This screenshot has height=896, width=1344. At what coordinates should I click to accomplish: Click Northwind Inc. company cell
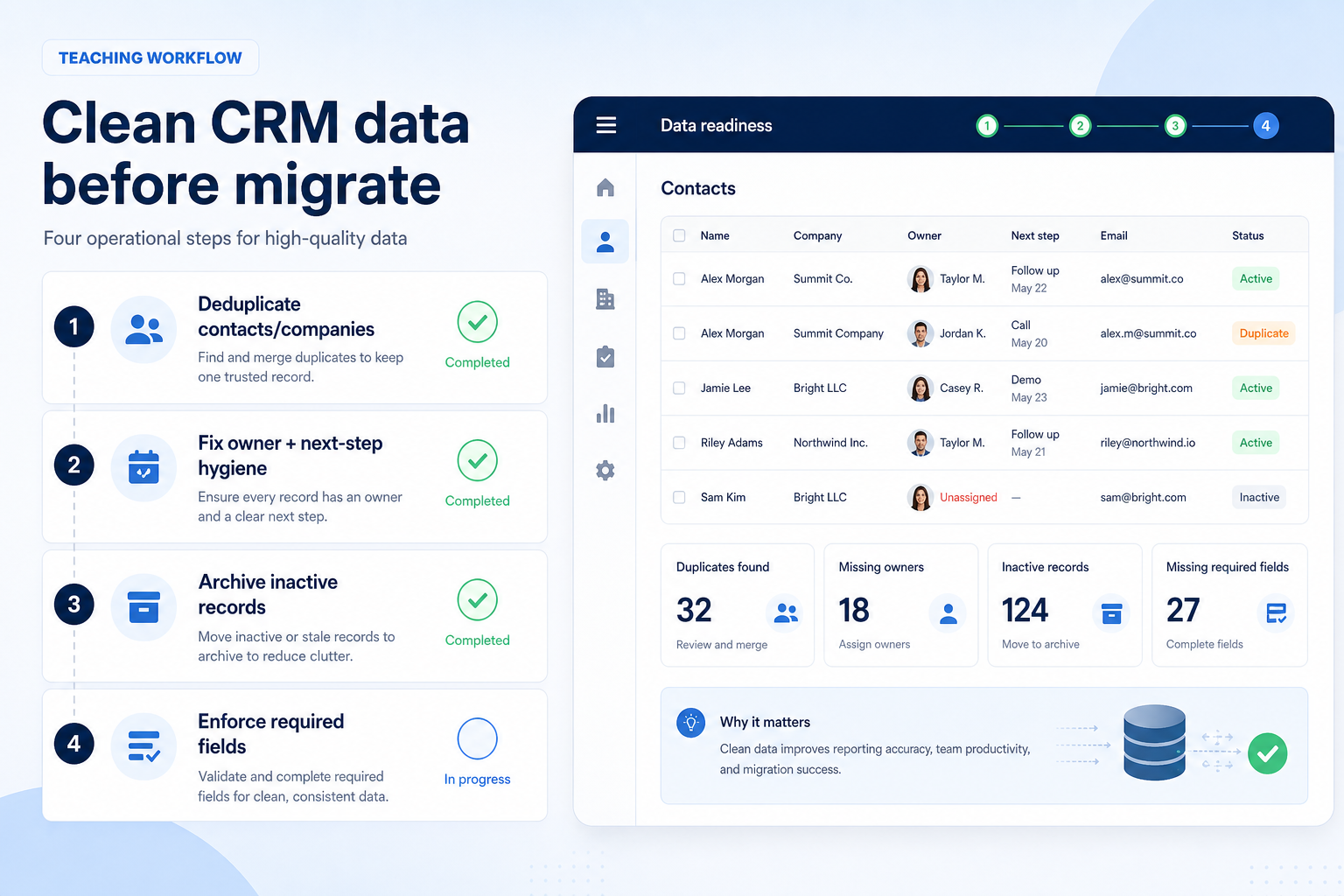click(830, 443)
